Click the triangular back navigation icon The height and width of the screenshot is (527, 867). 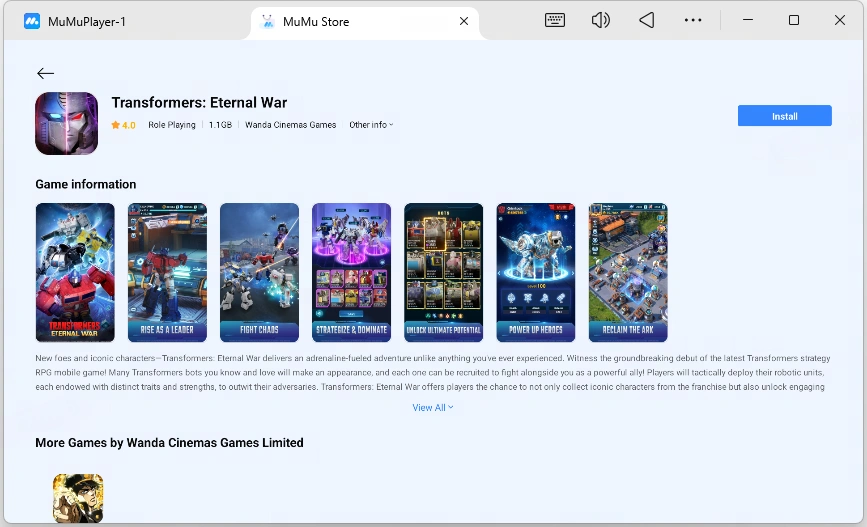(646, 20)
